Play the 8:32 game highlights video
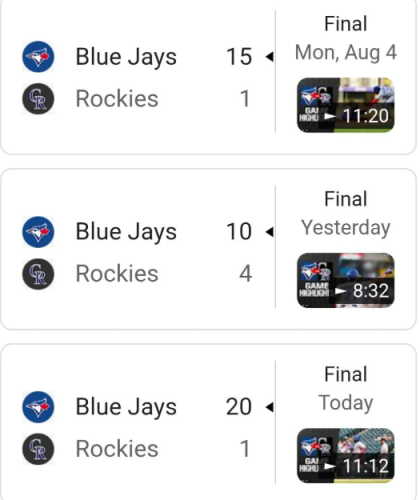This screenshot has width=420, height=500. click(346, 280)
